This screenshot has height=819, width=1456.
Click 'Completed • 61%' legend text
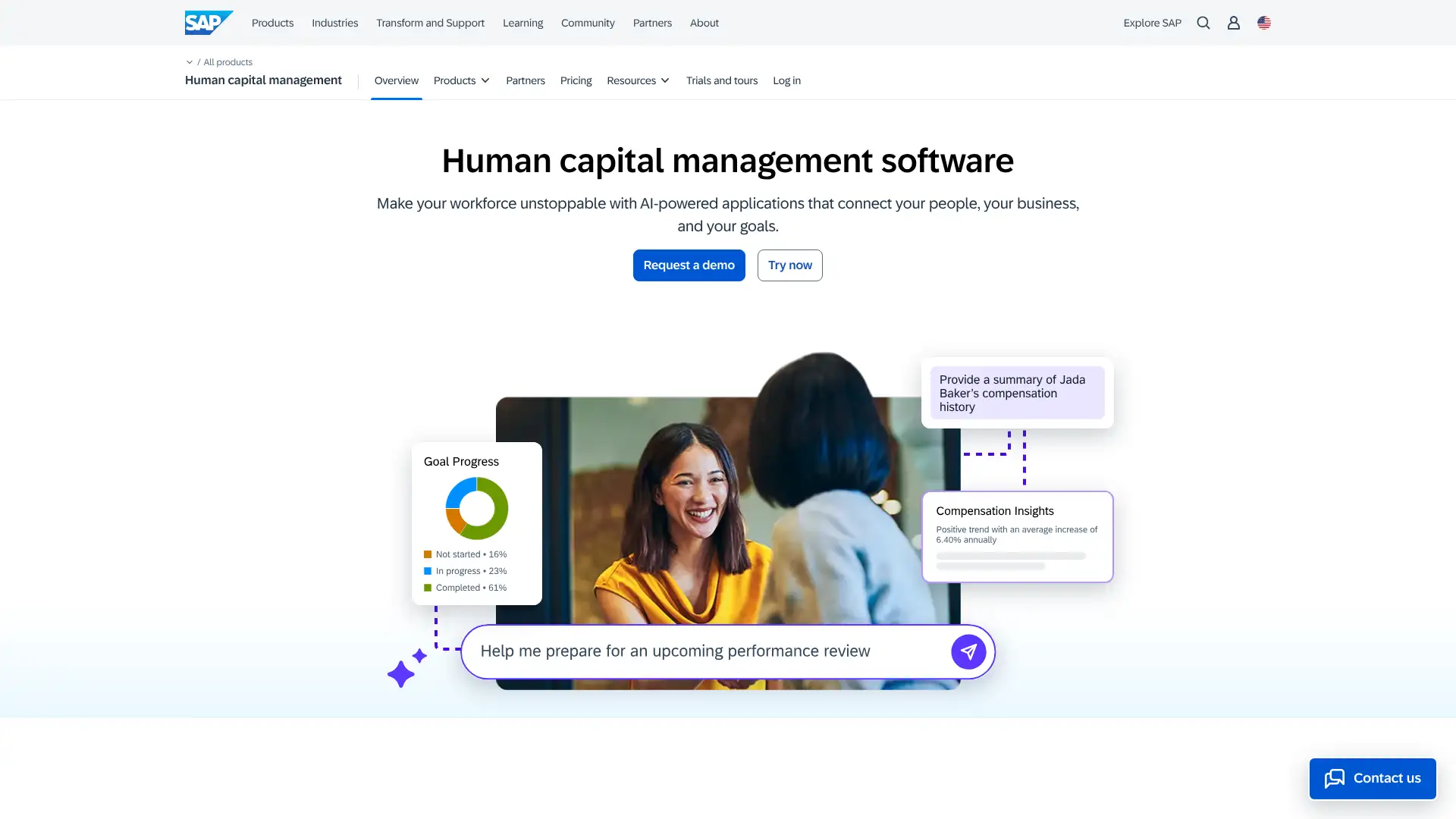click(471, 588)
